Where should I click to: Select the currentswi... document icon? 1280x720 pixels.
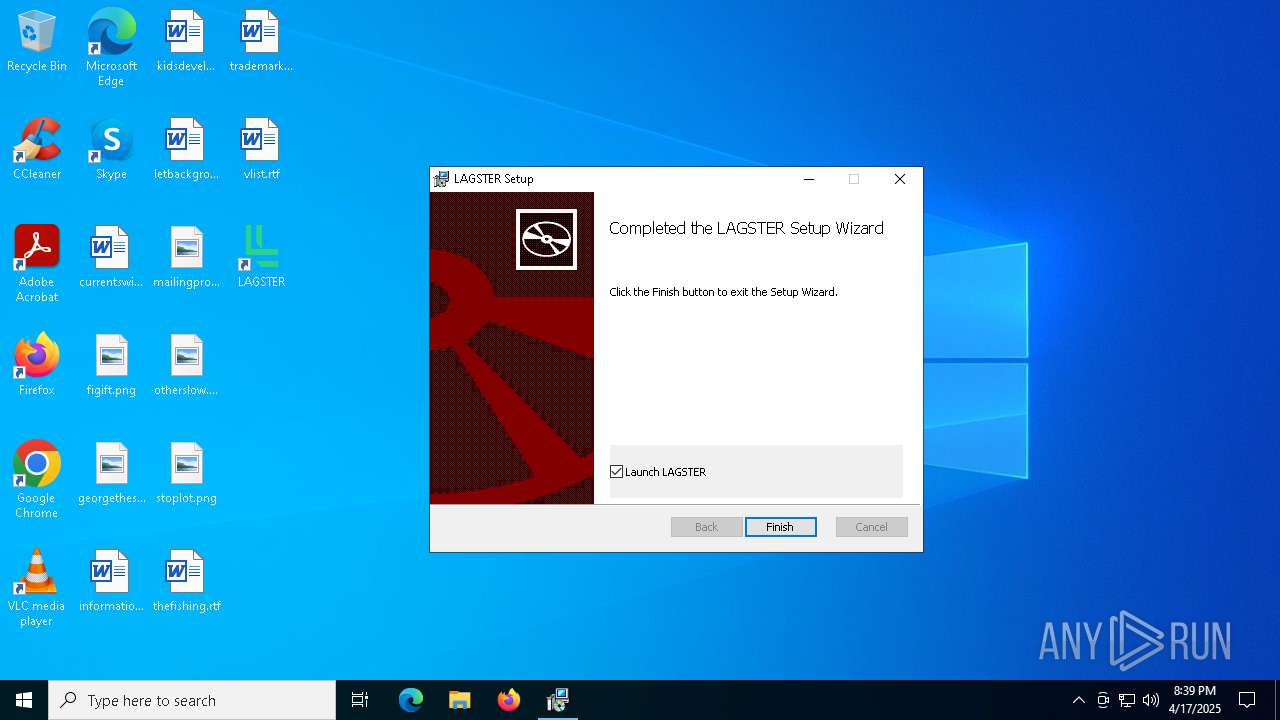tap(111, 257)
